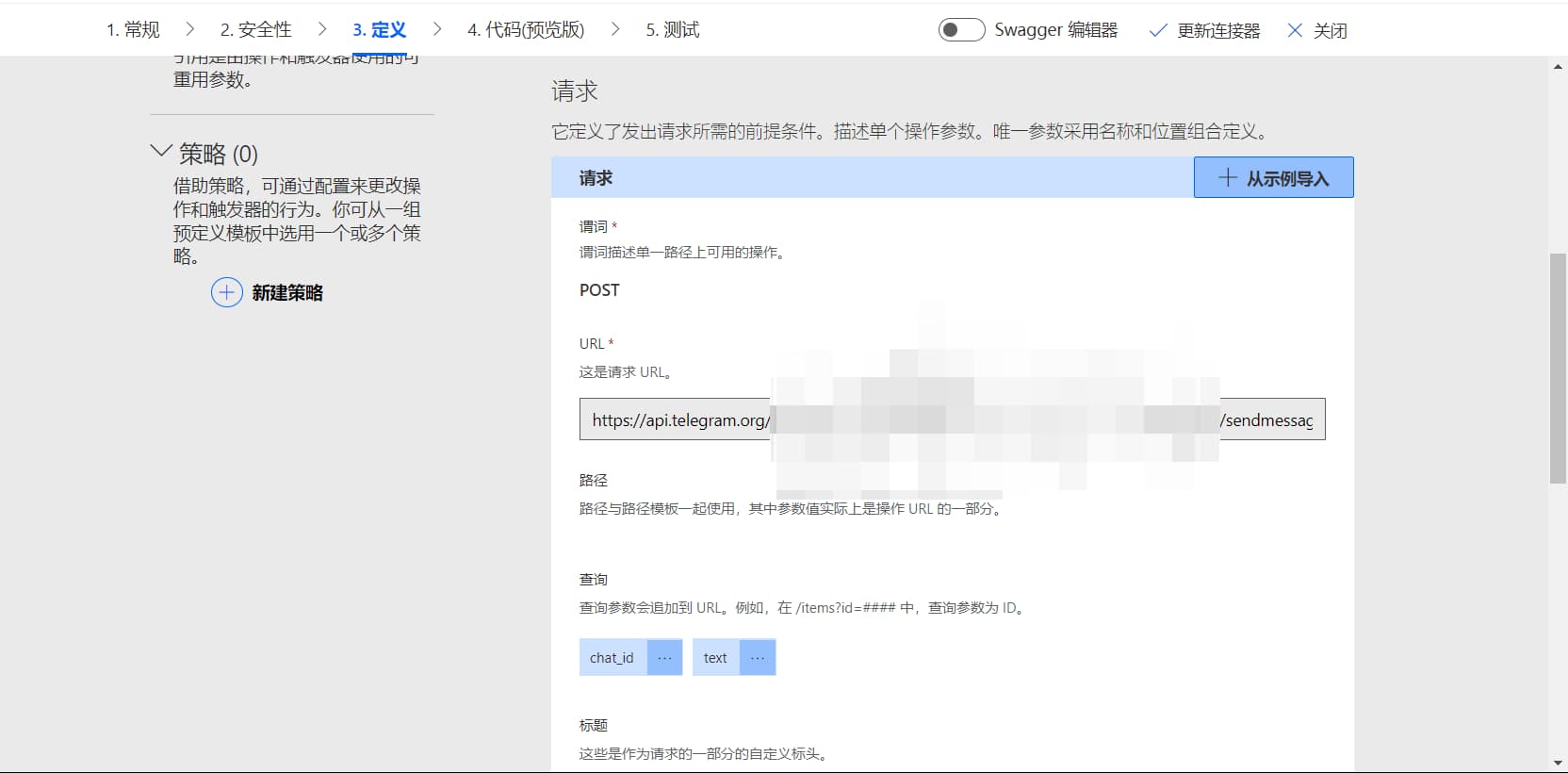Screen dimensions: 1568x773
Task: Click the scrollbar up arrow
Action: point(1559,66)
